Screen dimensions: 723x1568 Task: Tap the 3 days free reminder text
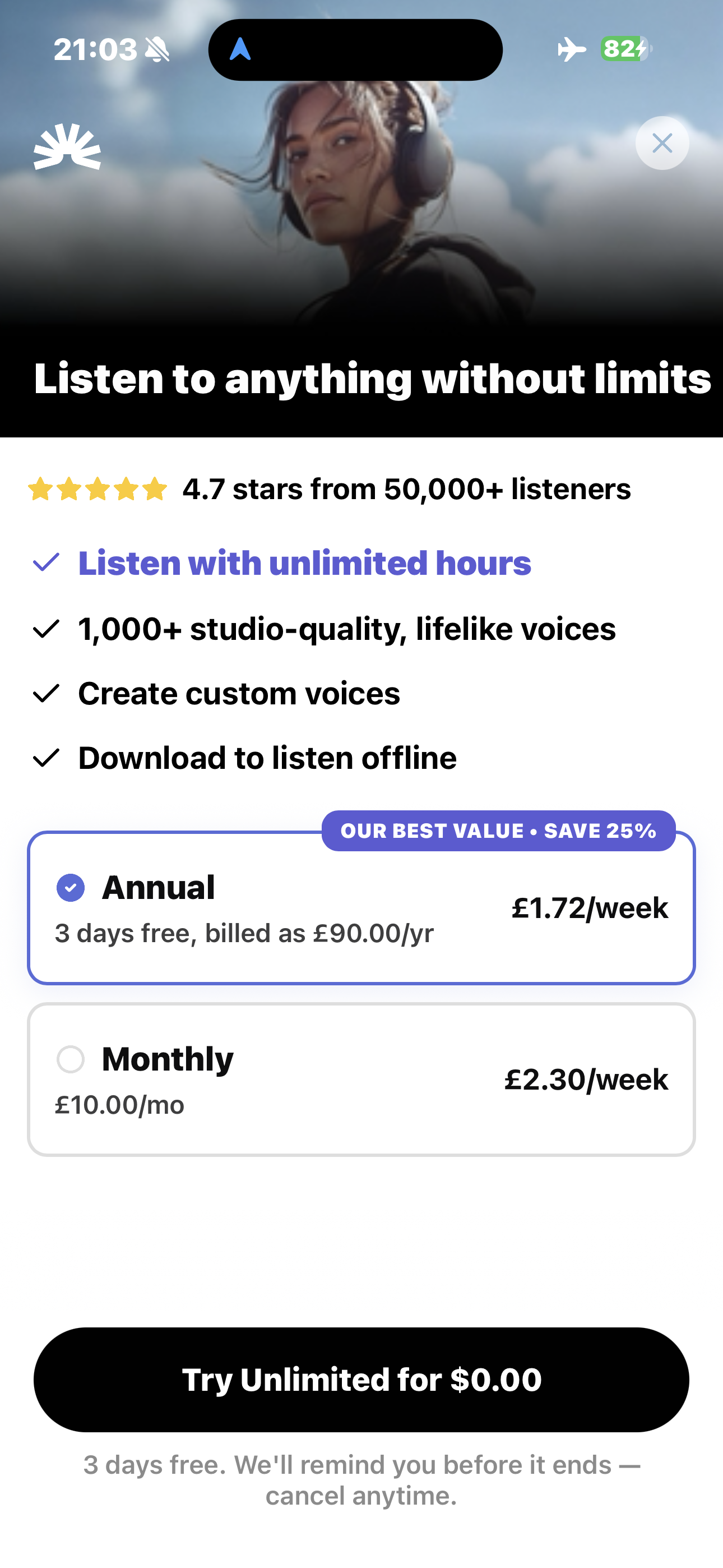[361, 1481]
